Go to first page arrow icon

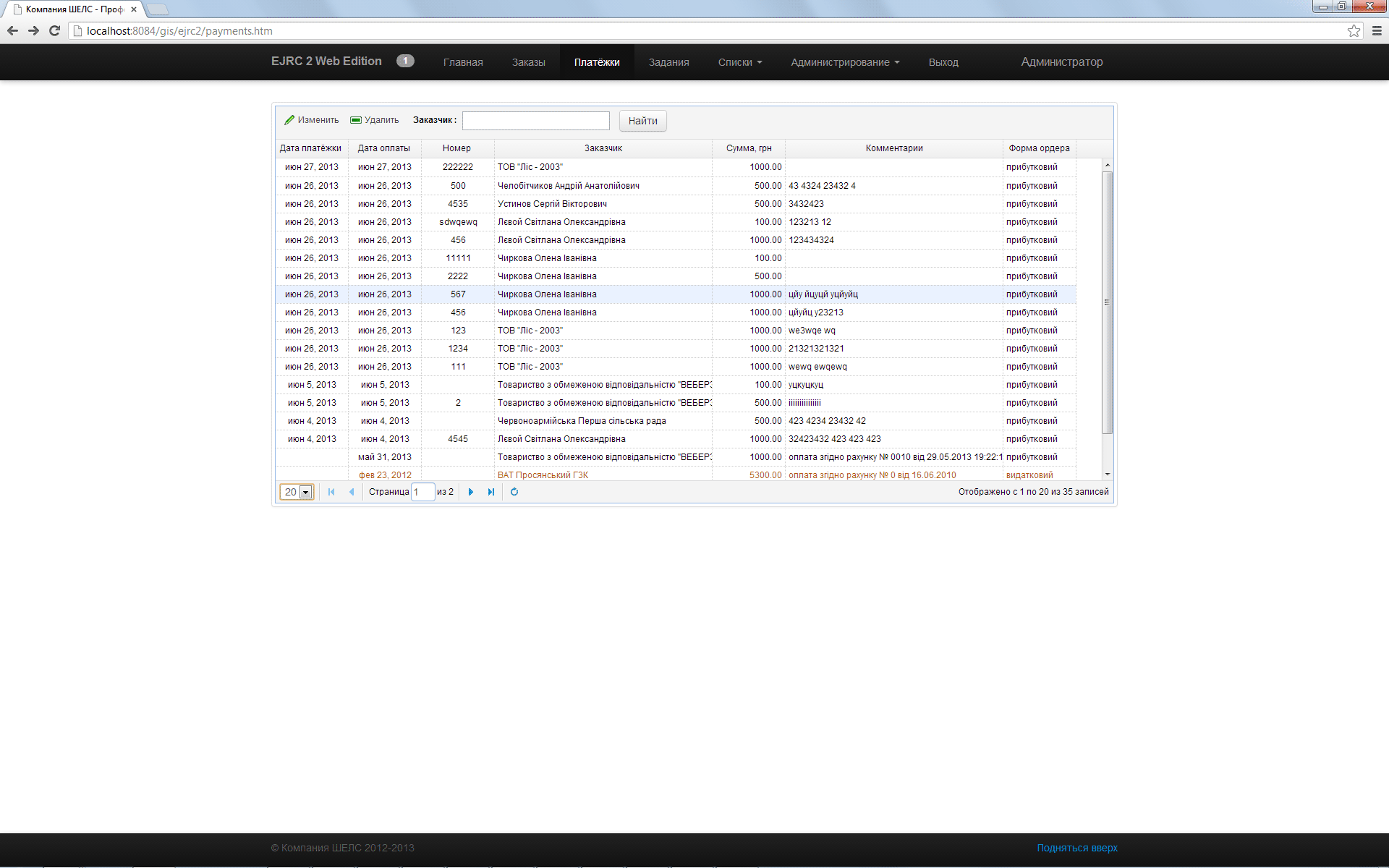pos(331,492)
